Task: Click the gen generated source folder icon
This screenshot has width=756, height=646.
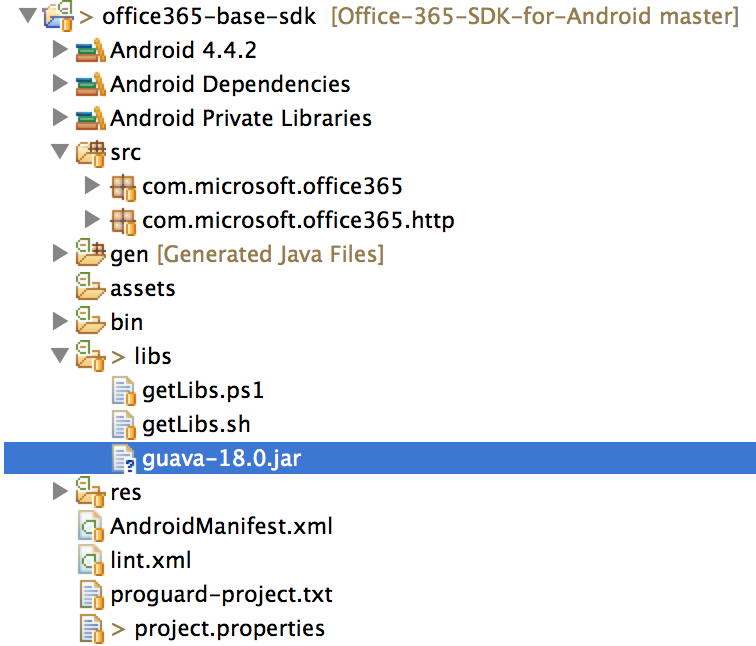Action: pyautogui.click(x=90, y=253)
